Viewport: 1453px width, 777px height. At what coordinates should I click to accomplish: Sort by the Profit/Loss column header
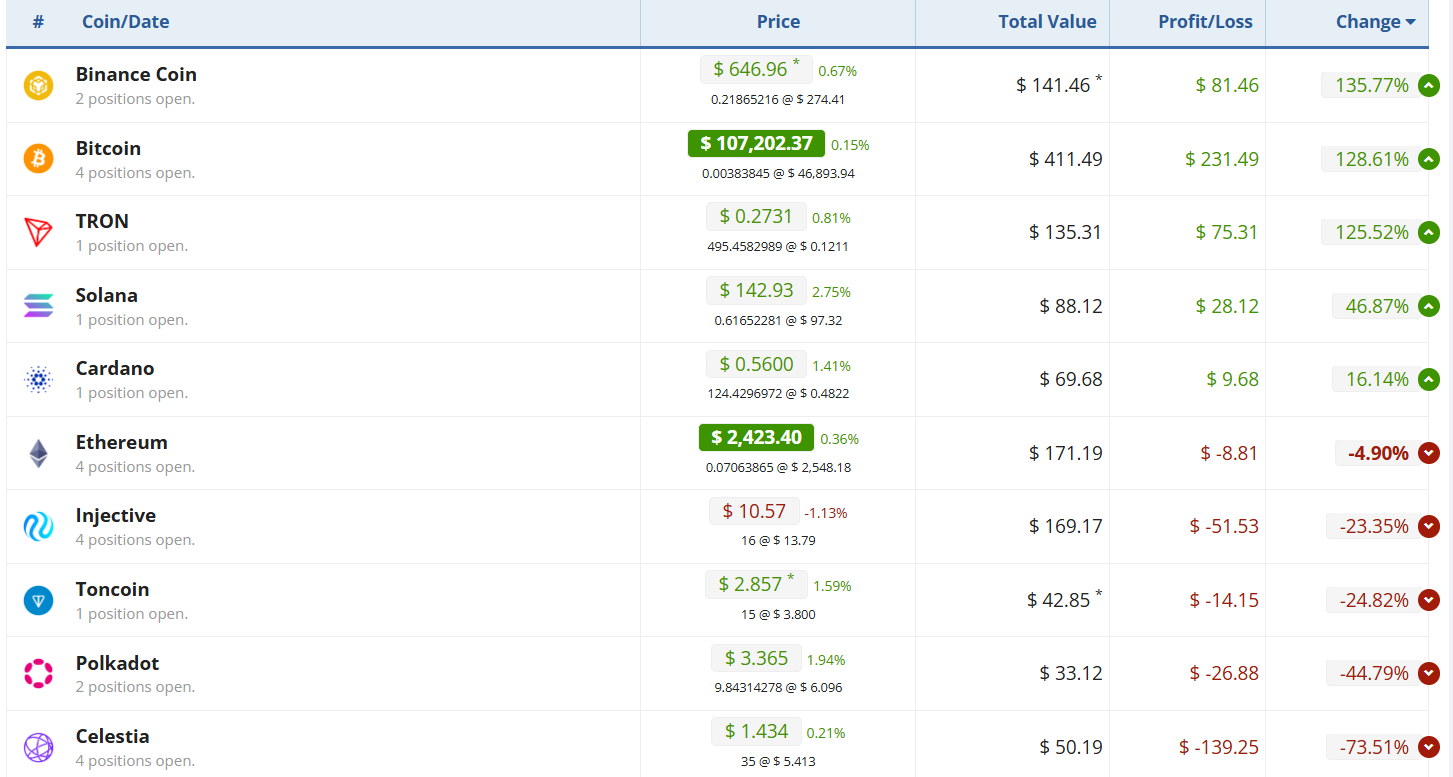coord(1205,22)
